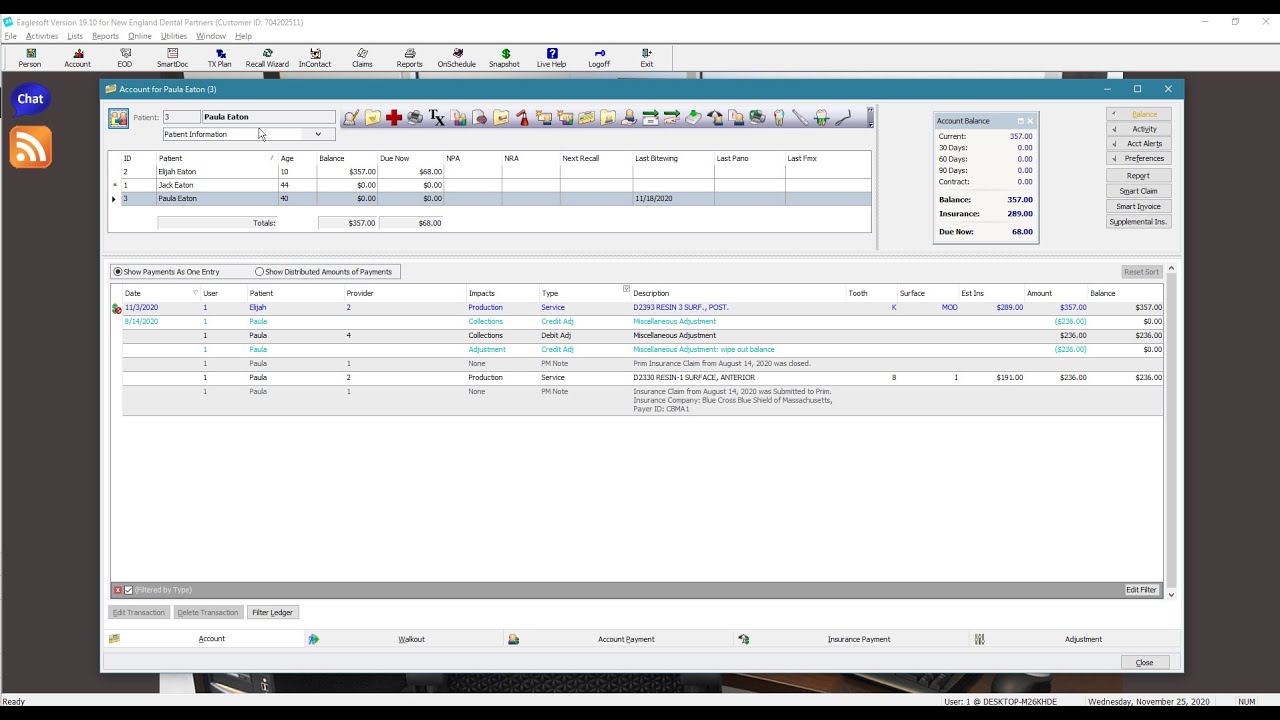
Task: Click the red cross medical icon
Action: [394, 118]
